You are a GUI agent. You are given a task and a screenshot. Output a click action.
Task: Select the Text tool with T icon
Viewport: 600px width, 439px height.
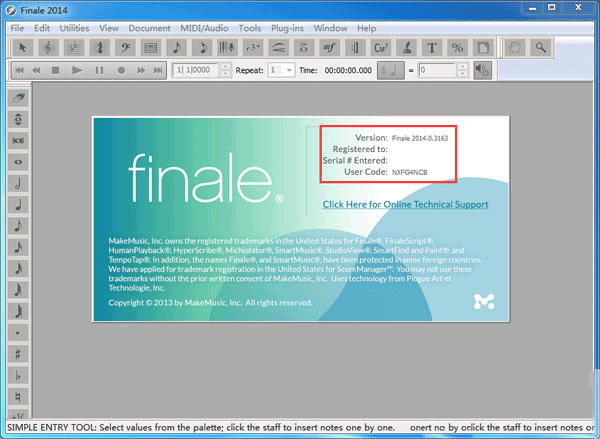pos(432,48)
